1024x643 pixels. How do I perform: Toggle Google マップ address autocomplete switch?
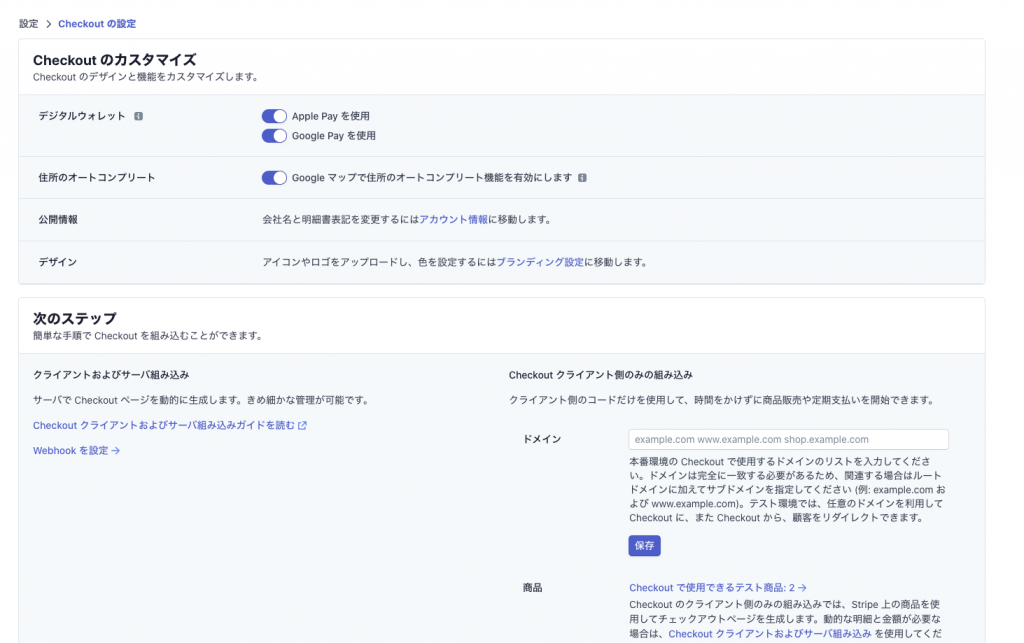[x=274, y=178]
